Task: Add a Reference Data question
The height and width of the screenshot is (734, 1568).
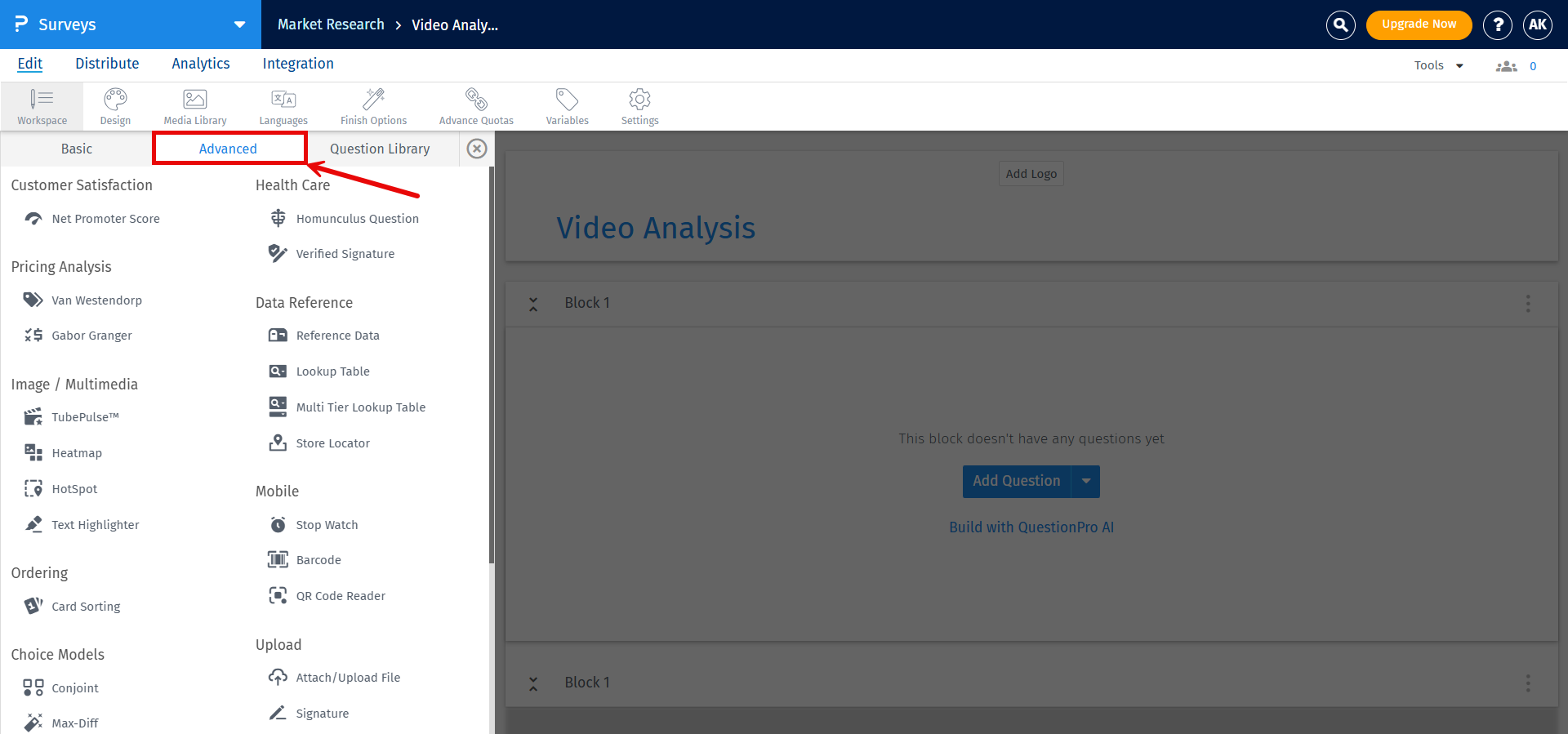Action: click(x=324, y=336)
